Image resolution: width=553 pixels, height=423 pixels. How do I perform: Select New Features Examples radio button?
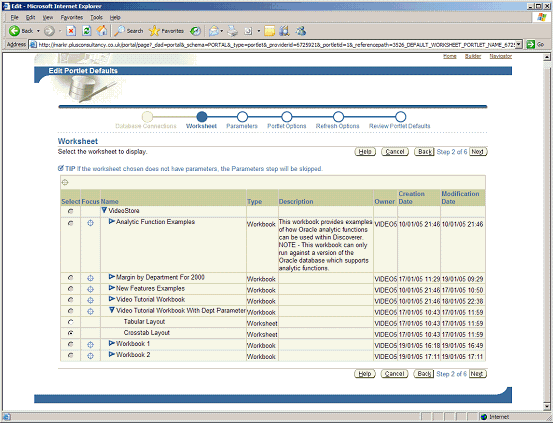[71, 289]
